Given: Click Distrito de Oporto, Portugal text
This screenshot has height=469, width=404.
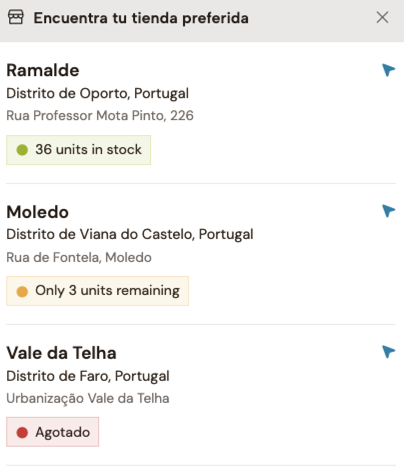Looking at the screenshot, I should [x=98, y=94].
